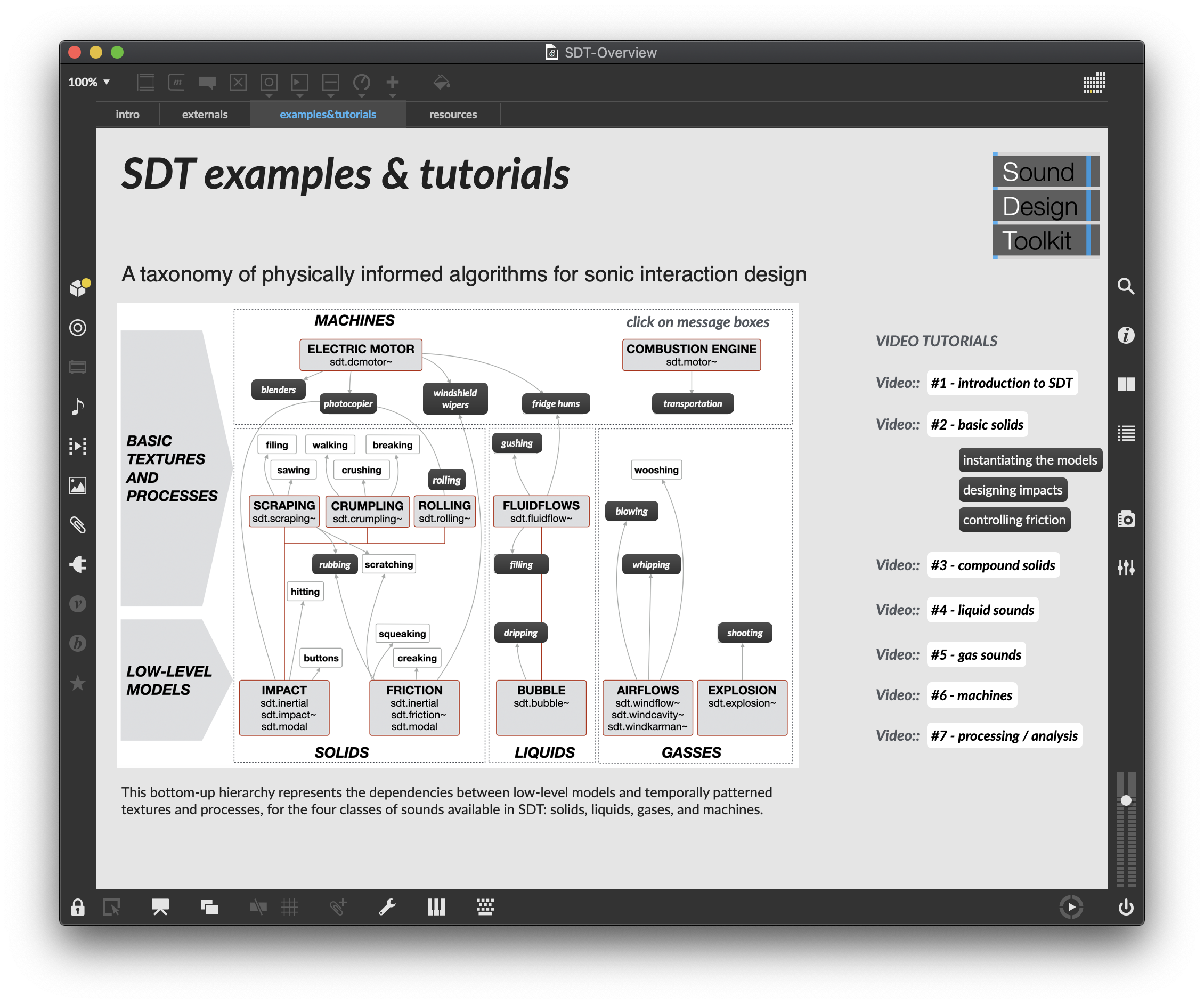Screen dimensions: 1204x1004
Task: Click the audio volume slider knob
Action: click(1126, 800)
